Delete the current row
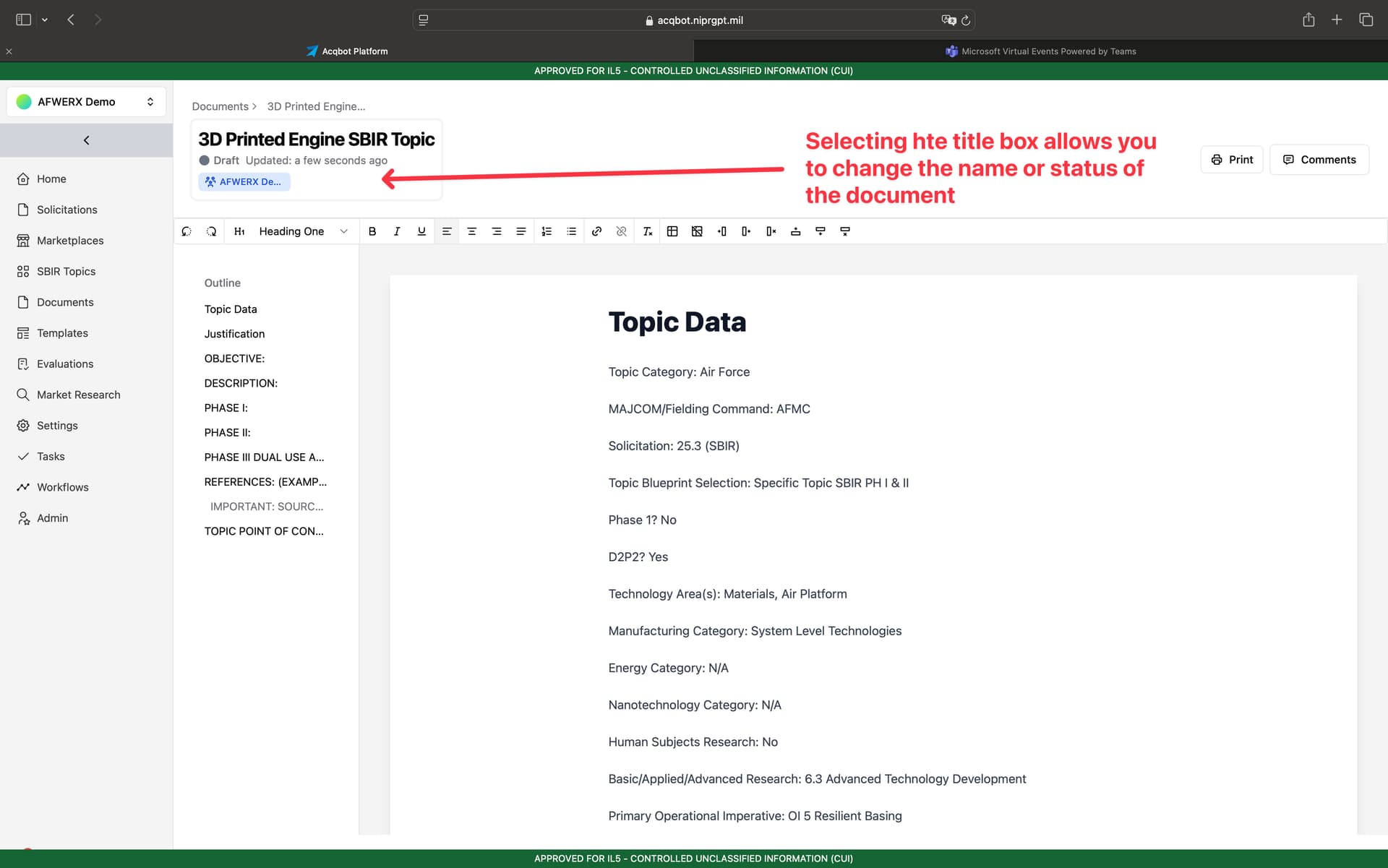The image size is (1388, 868). point(844,231)
